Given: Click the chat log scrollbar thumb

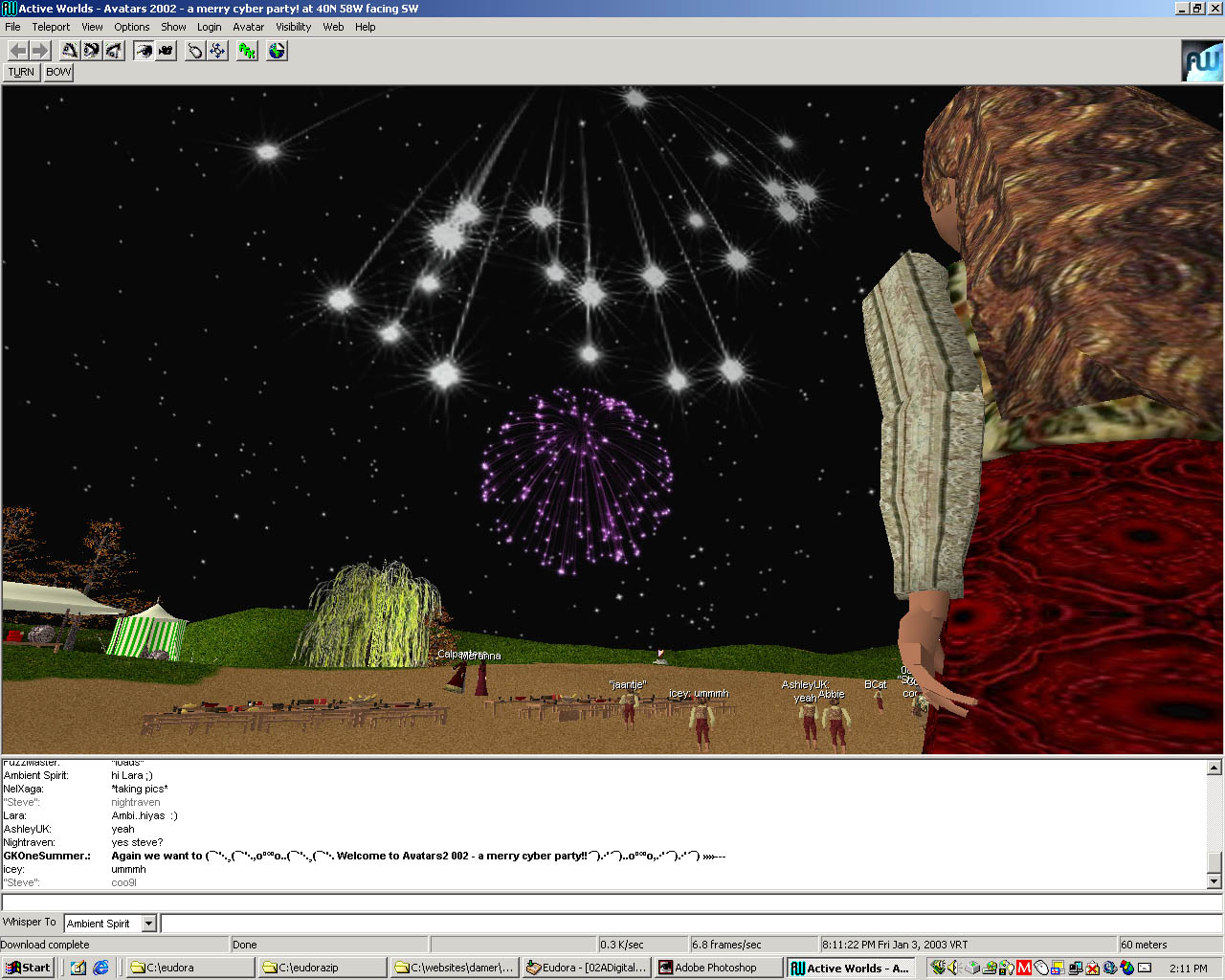Looking at the screenshot, I should (1214, 860).
